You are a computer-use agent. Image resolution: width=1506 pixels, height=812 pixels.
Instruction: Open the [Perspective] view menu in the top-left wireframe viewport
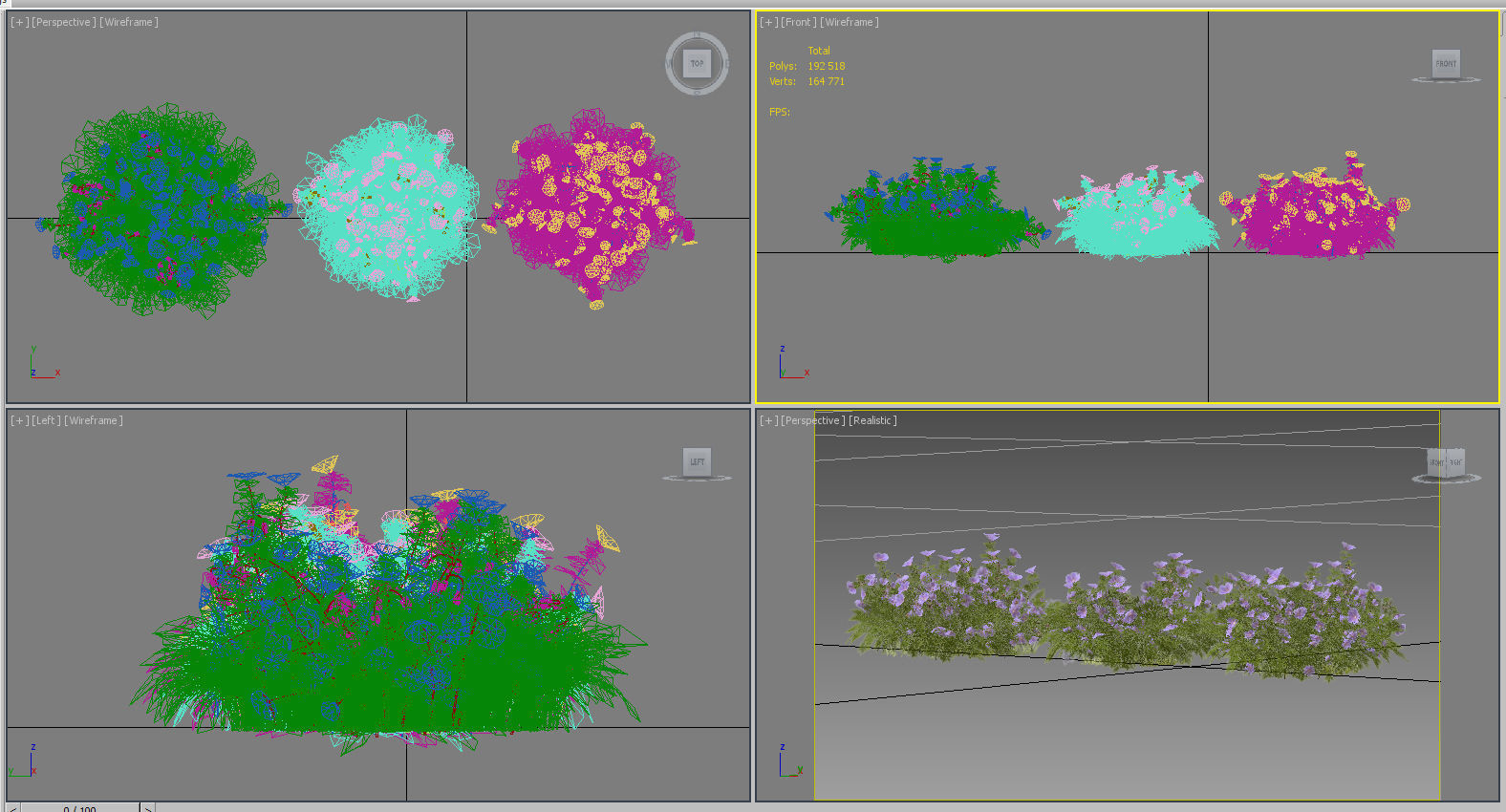pyautogui.click(x=64, y=22)
